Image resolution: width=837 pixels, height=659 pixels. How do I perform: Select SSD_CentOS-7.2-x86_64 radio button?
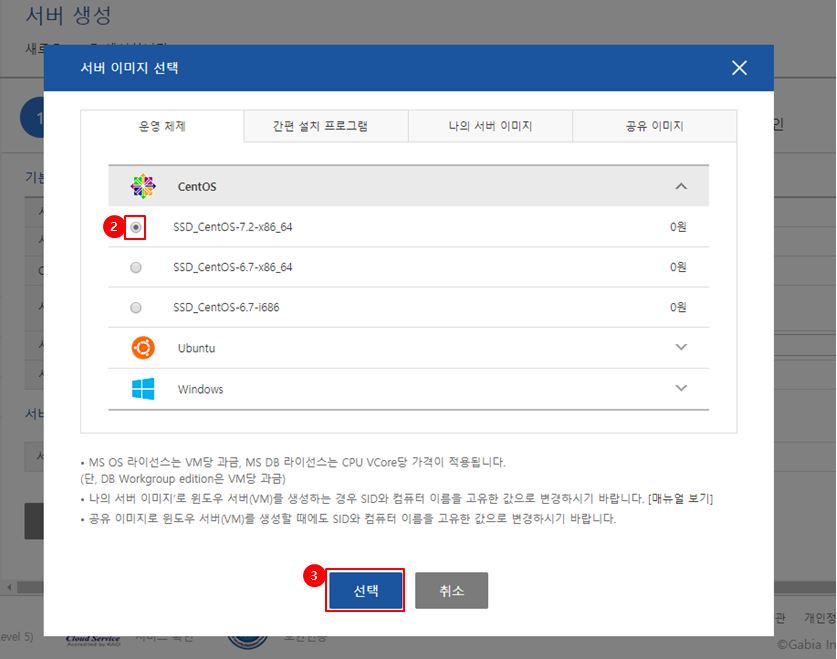pos(136,227)
